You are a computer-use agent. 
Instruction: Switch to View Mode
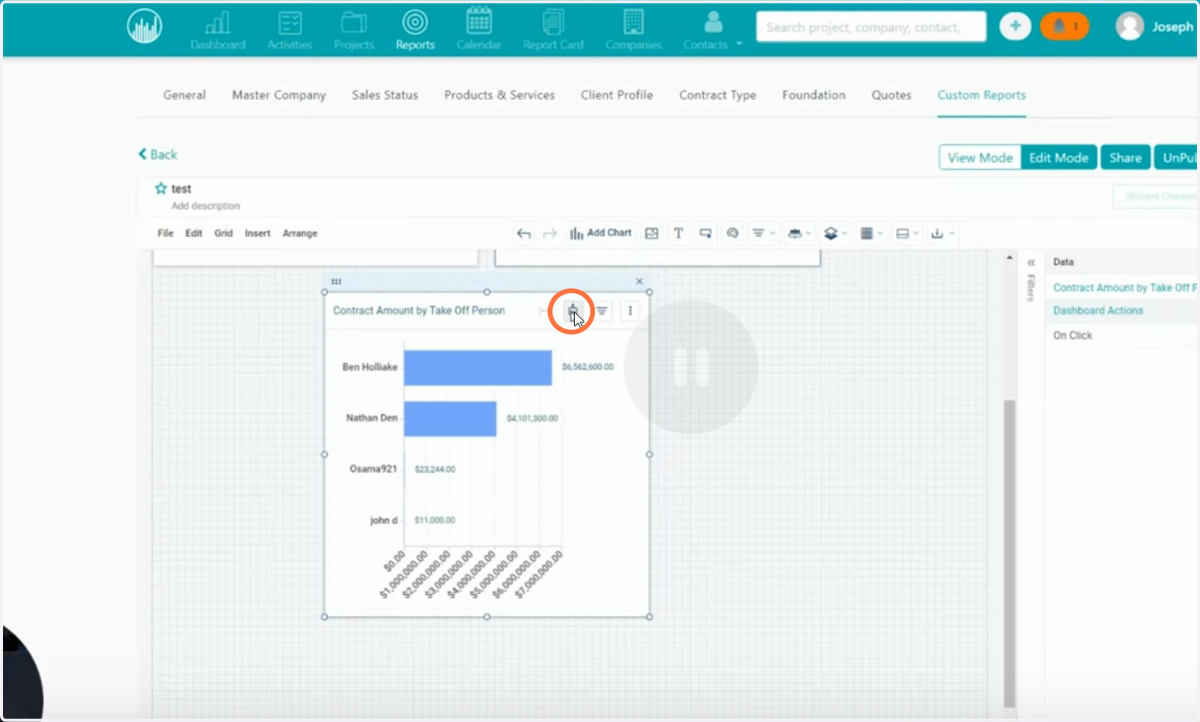point(980,158)
